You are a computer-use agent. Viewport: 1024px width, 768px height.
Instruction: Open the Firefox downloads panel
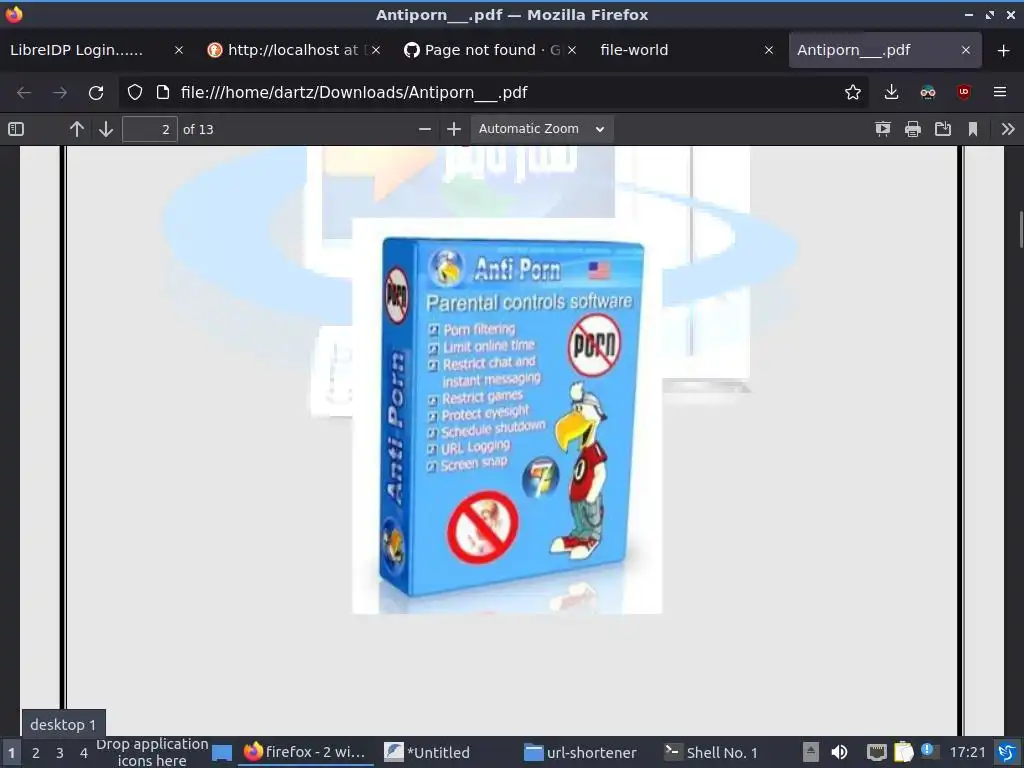tap(891, 93)
